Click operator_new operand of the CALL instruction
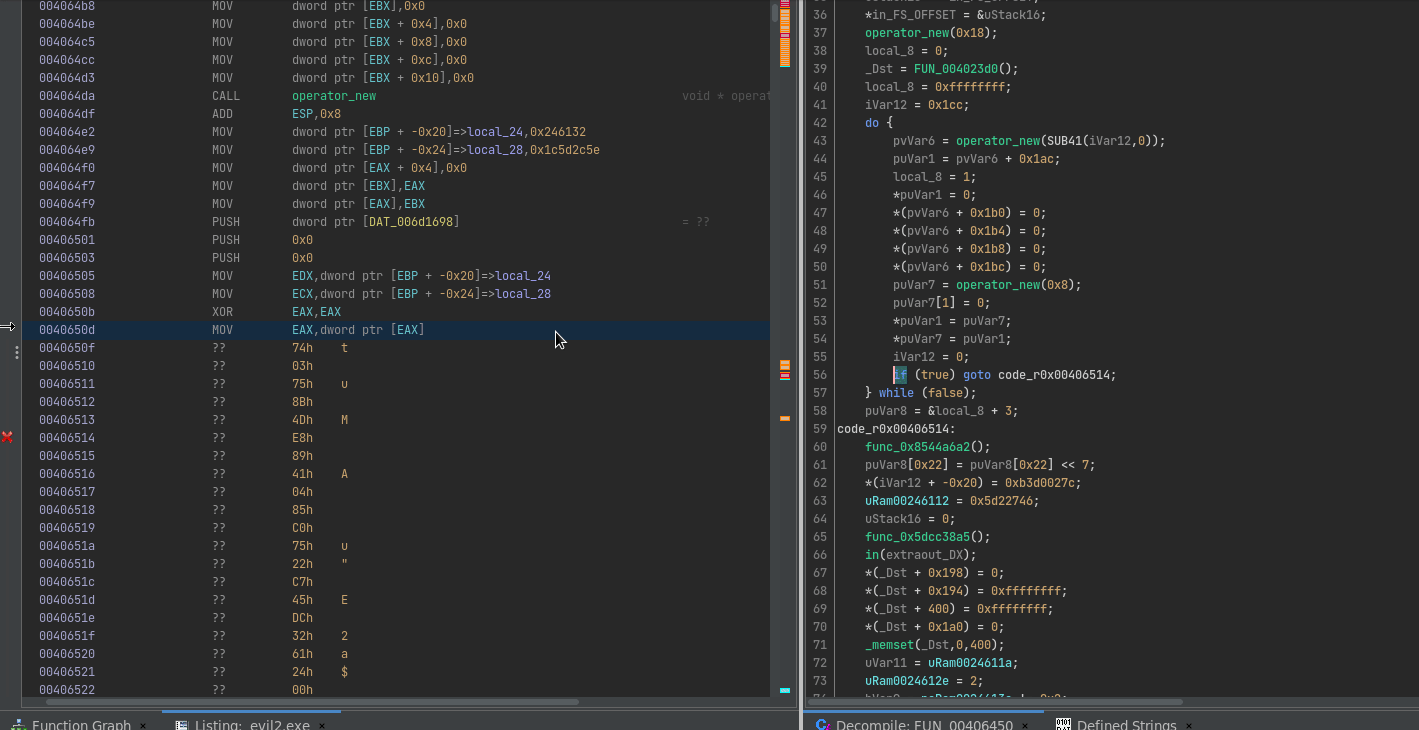This screenshot has width=1419, height=730. click(x=334, y=96)
